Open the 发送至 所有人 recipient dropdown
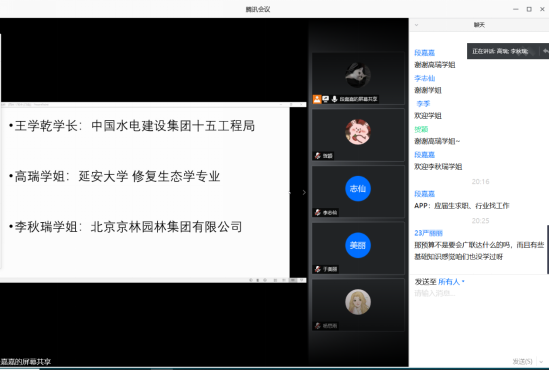 click(451, 282)
